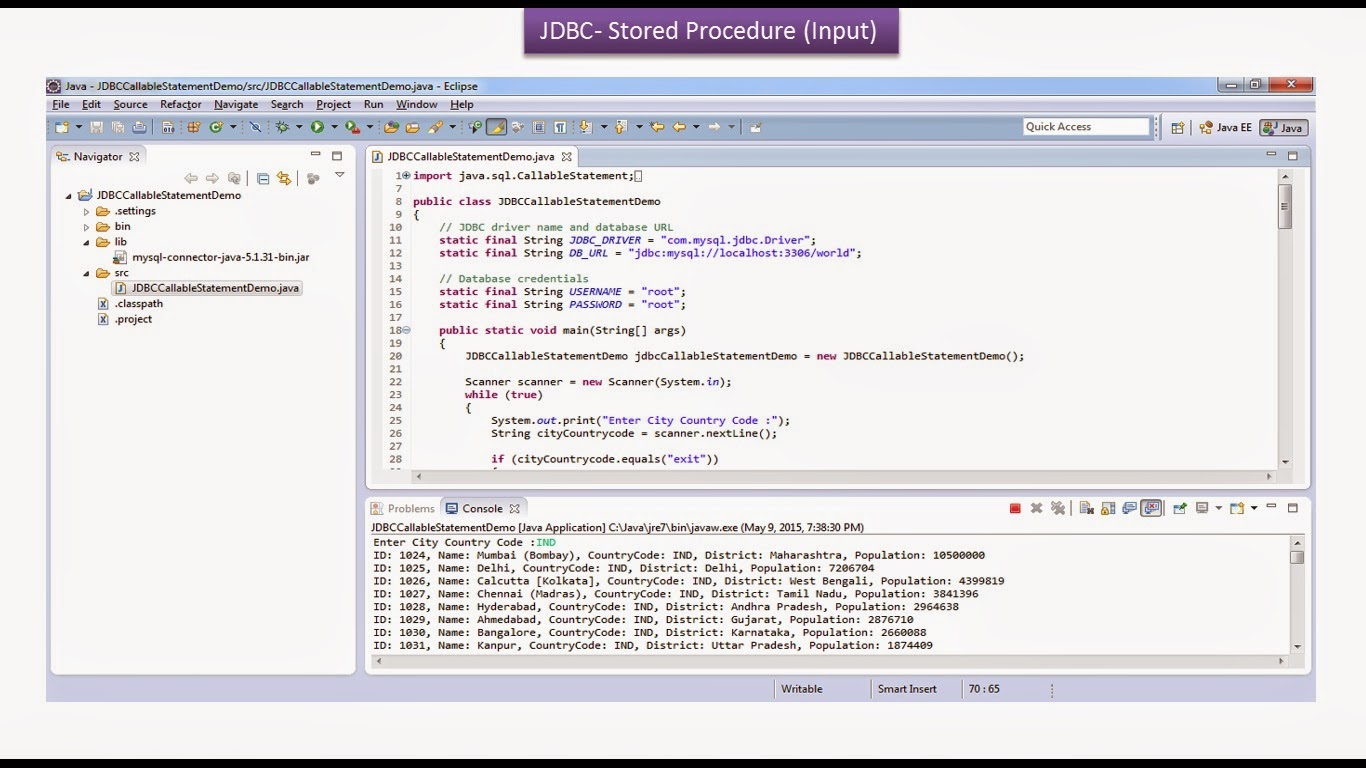Switch to Java EE perspective
Viewport: 1366px width, 768px height.
coord(1225,127)
